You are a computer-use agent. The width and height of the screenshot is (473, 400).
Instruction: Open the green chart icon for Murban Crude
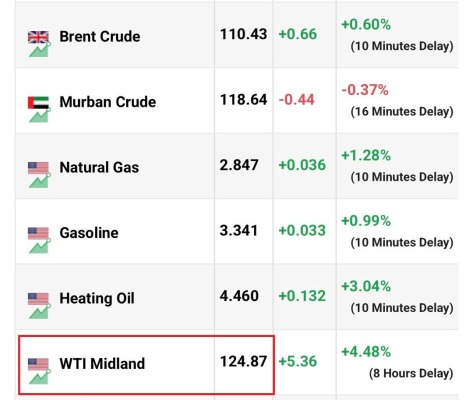(x=40, y=115)
